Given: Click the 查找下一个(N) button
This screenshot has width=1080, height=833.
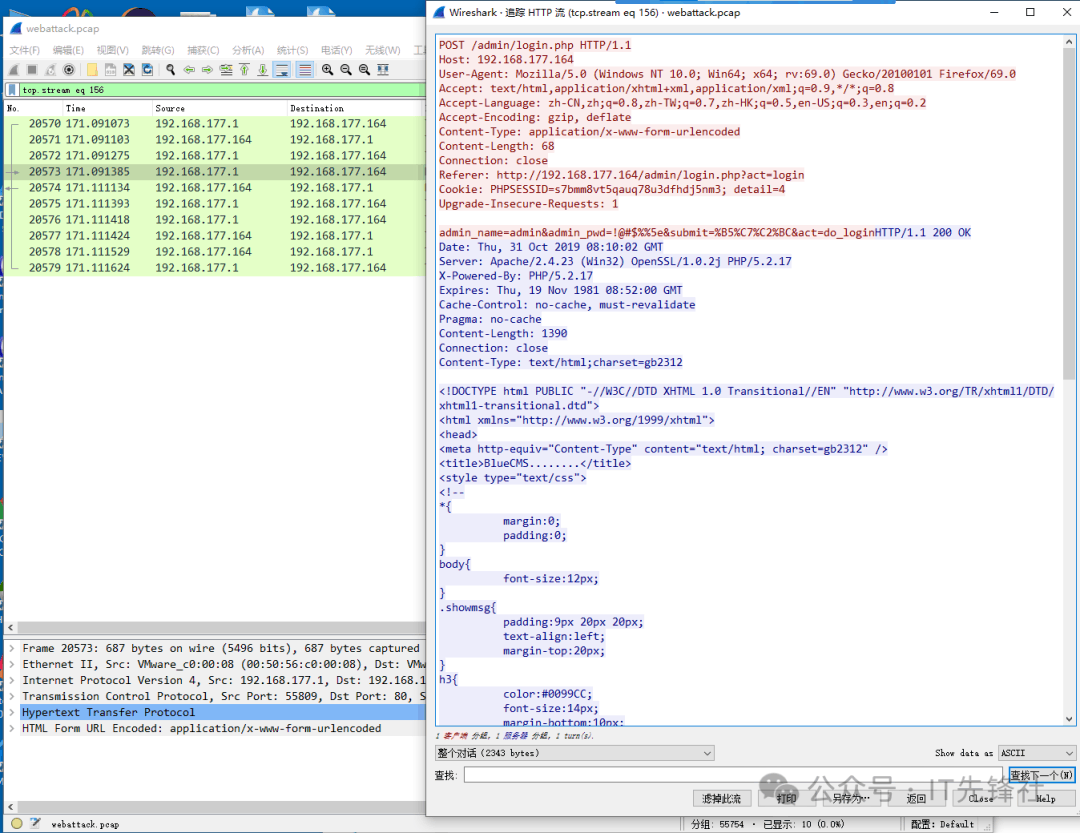Looking at the screenshot, I should (x=1041, y=775).
